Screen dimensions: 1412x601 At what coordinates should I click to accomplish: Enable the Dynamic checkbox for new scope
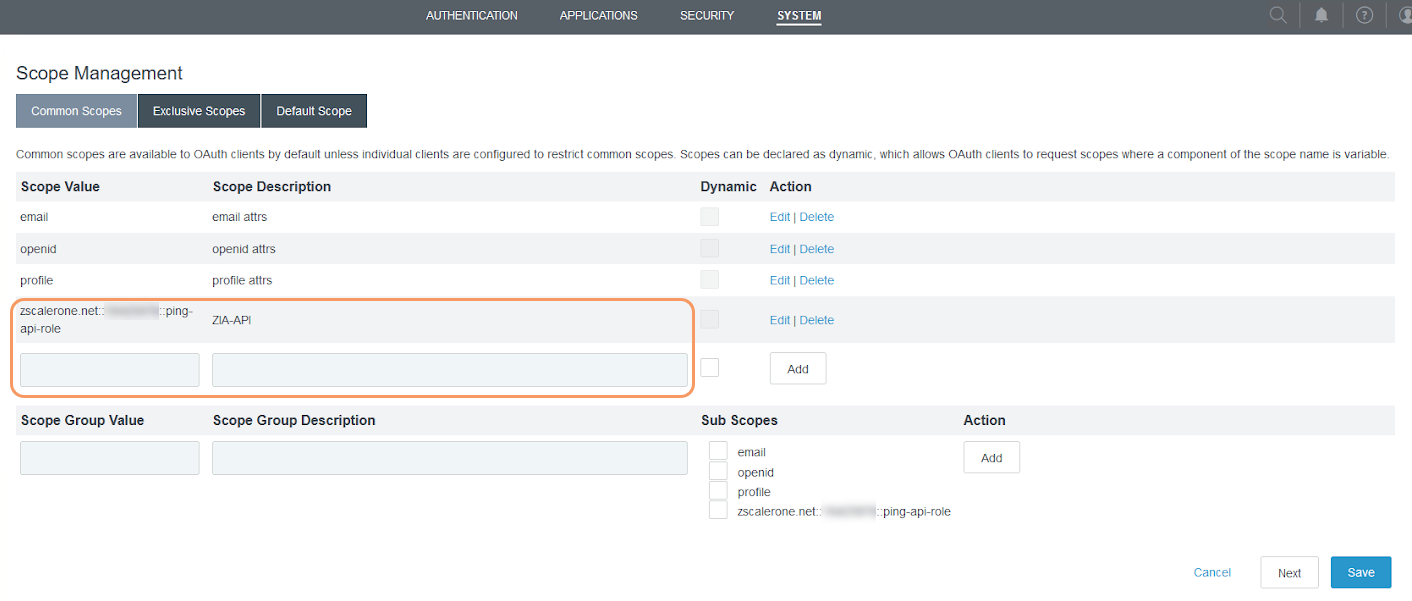(x=710, y=368)
